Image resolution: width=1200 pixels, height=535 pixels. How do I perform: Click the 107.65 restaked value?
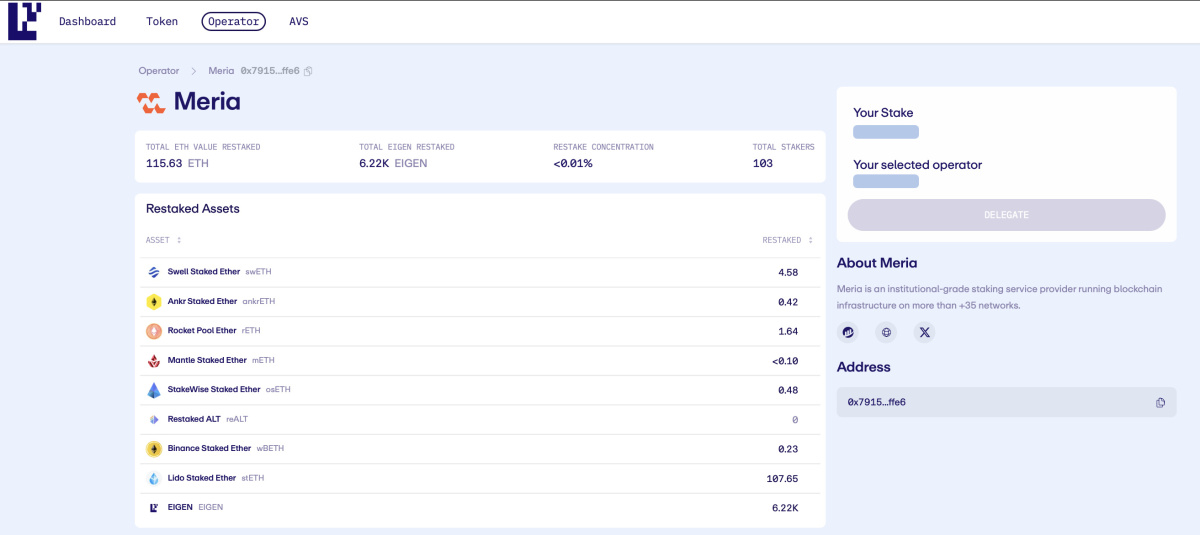click(782, 478)
